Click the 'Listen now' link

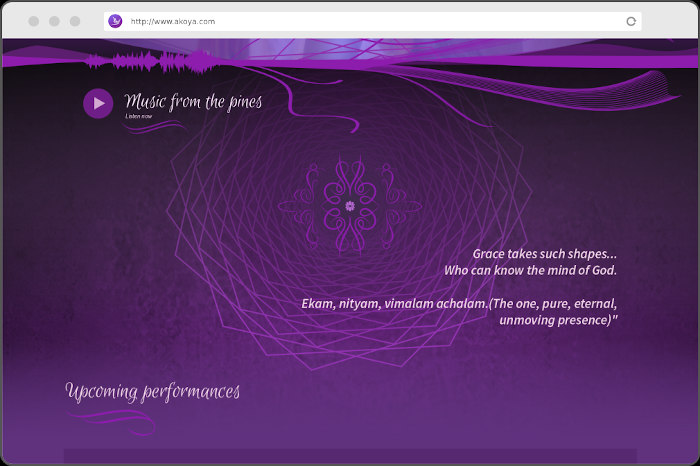139,117
